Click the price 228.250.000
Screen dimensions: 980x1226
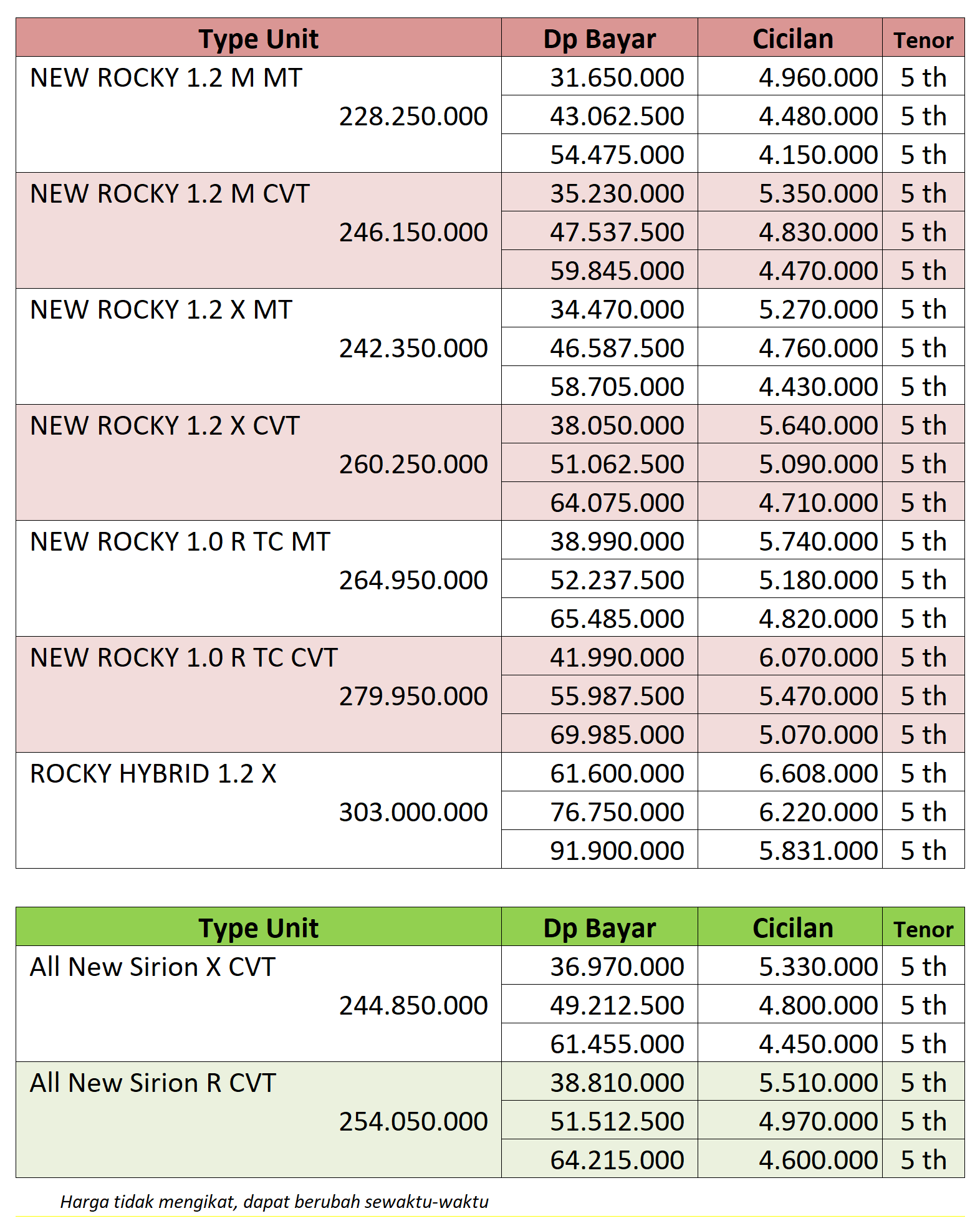(x=413, y=117)
